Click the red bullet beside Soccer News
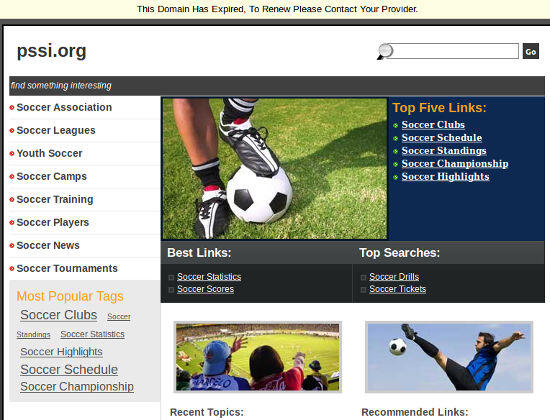 pyautogui.click(x=12, y=246)
